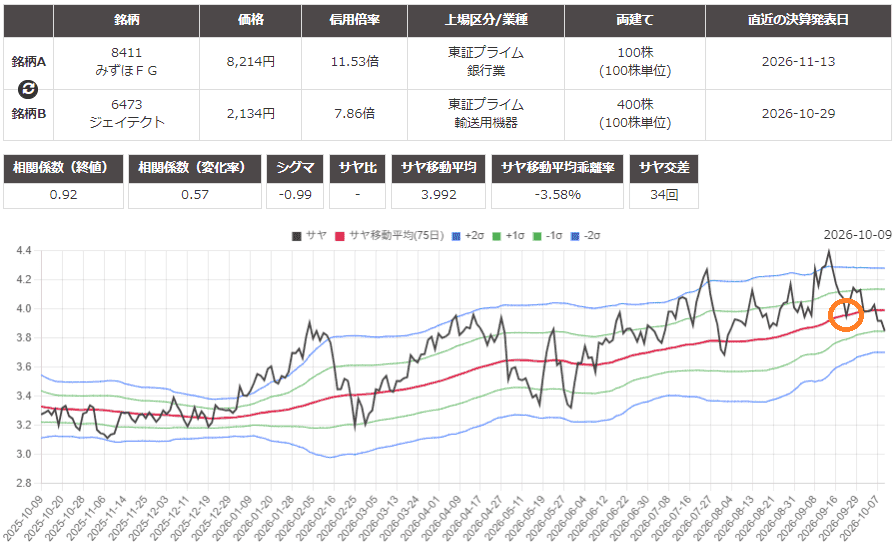Click the 2.8 y-axis label
This screenshot has height=546, width=894.
24,483
